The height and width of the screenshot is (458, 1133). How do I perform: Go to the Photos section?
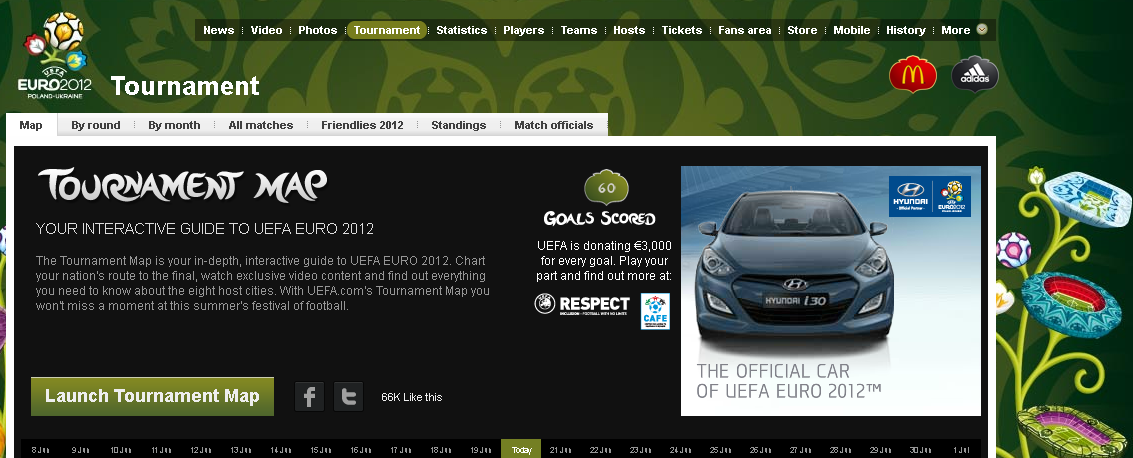point(317,30)
